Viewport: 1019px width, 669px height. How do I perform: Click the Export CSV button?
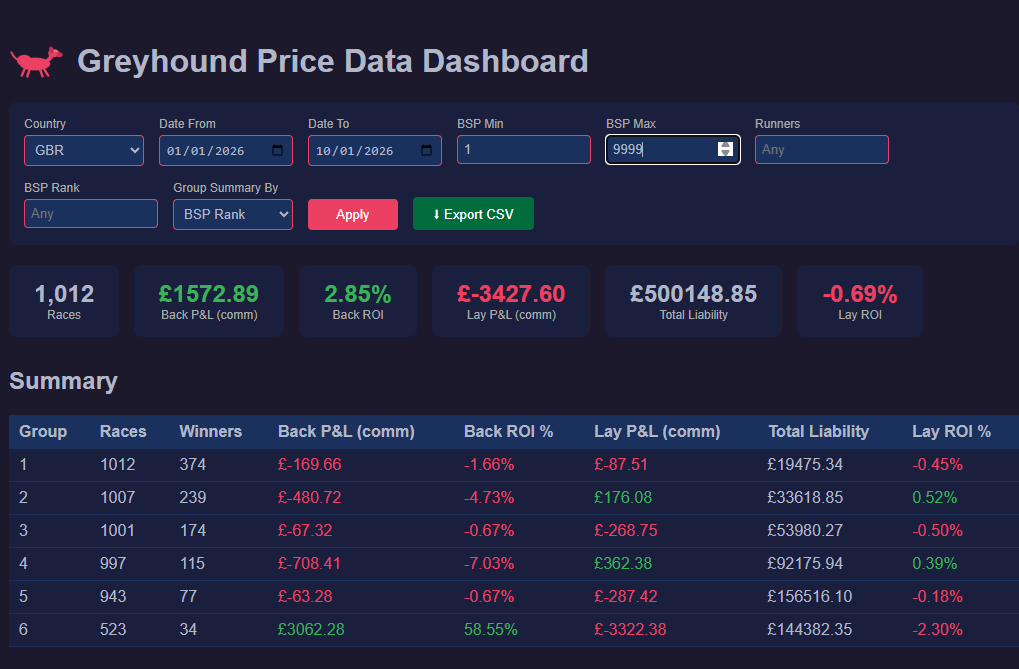tap(473, 213)
